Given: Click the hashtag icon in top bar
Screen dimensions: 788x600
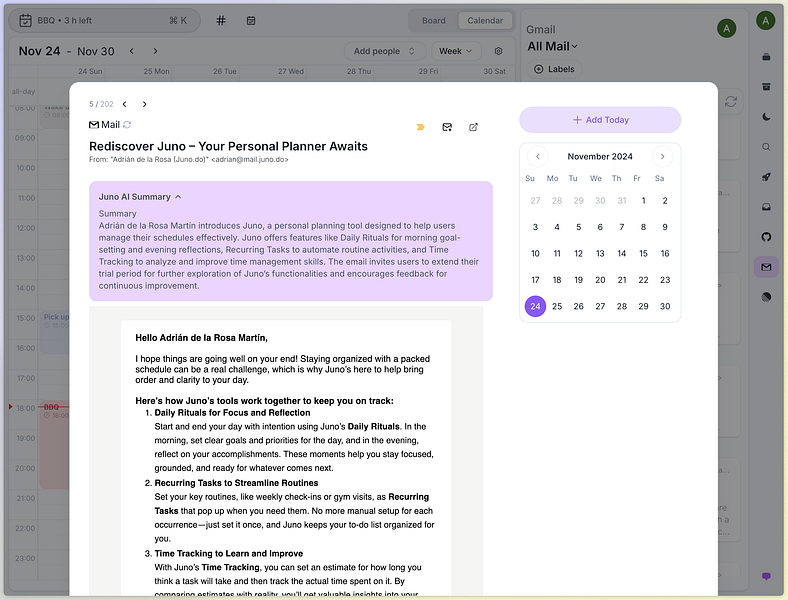Looking at the screenshot, I should coord(221,21).
